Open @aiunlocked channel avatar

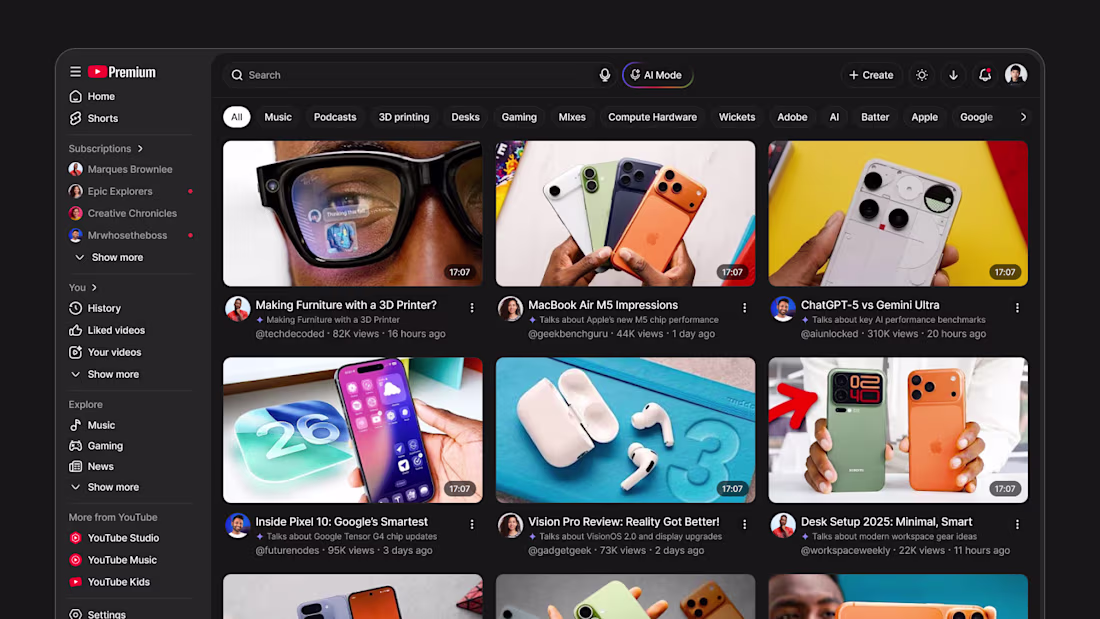[x=783, y=309]
